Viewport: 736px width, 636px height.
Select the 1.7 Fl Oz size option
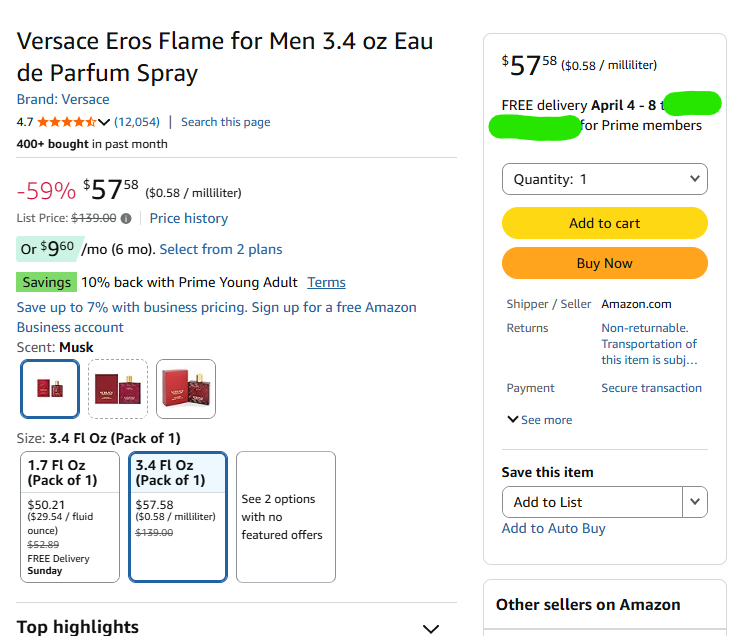[70, 517]
